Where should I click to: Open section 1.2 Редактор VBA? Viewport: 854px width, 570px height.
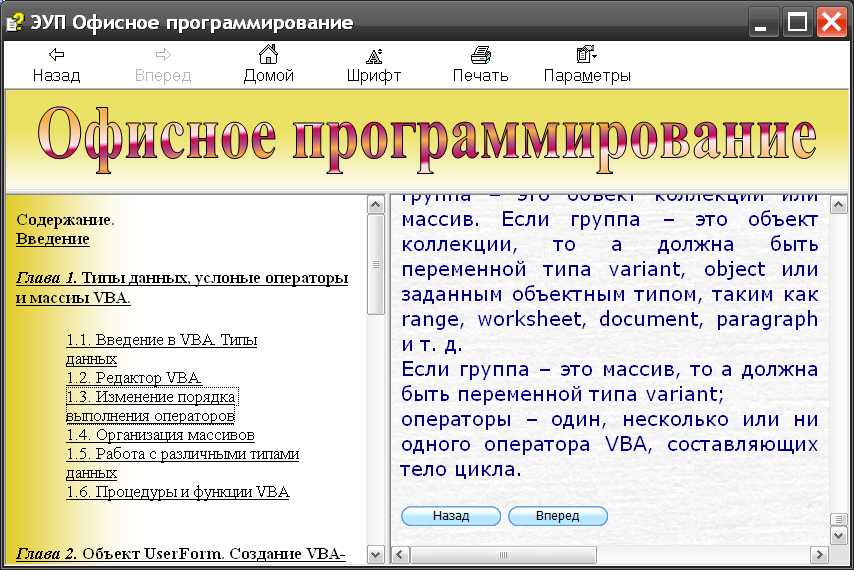(x=134, y=377)
